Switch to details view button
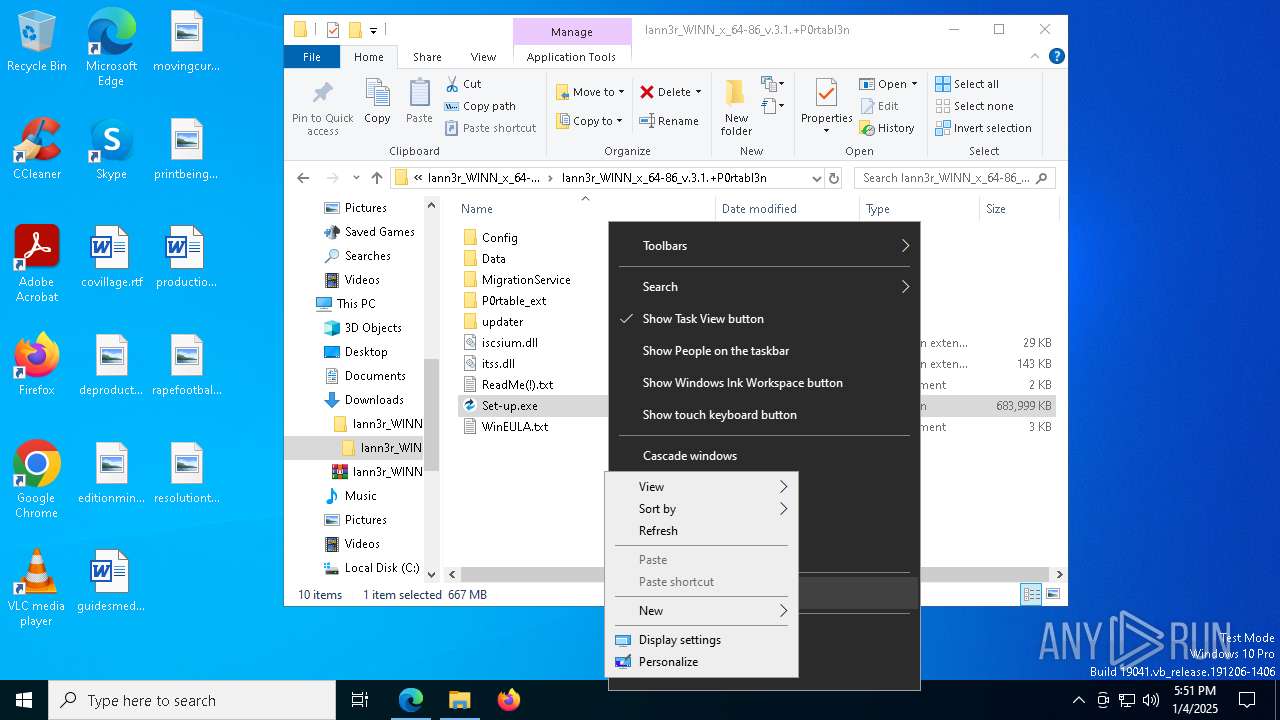 point(1031,594)
